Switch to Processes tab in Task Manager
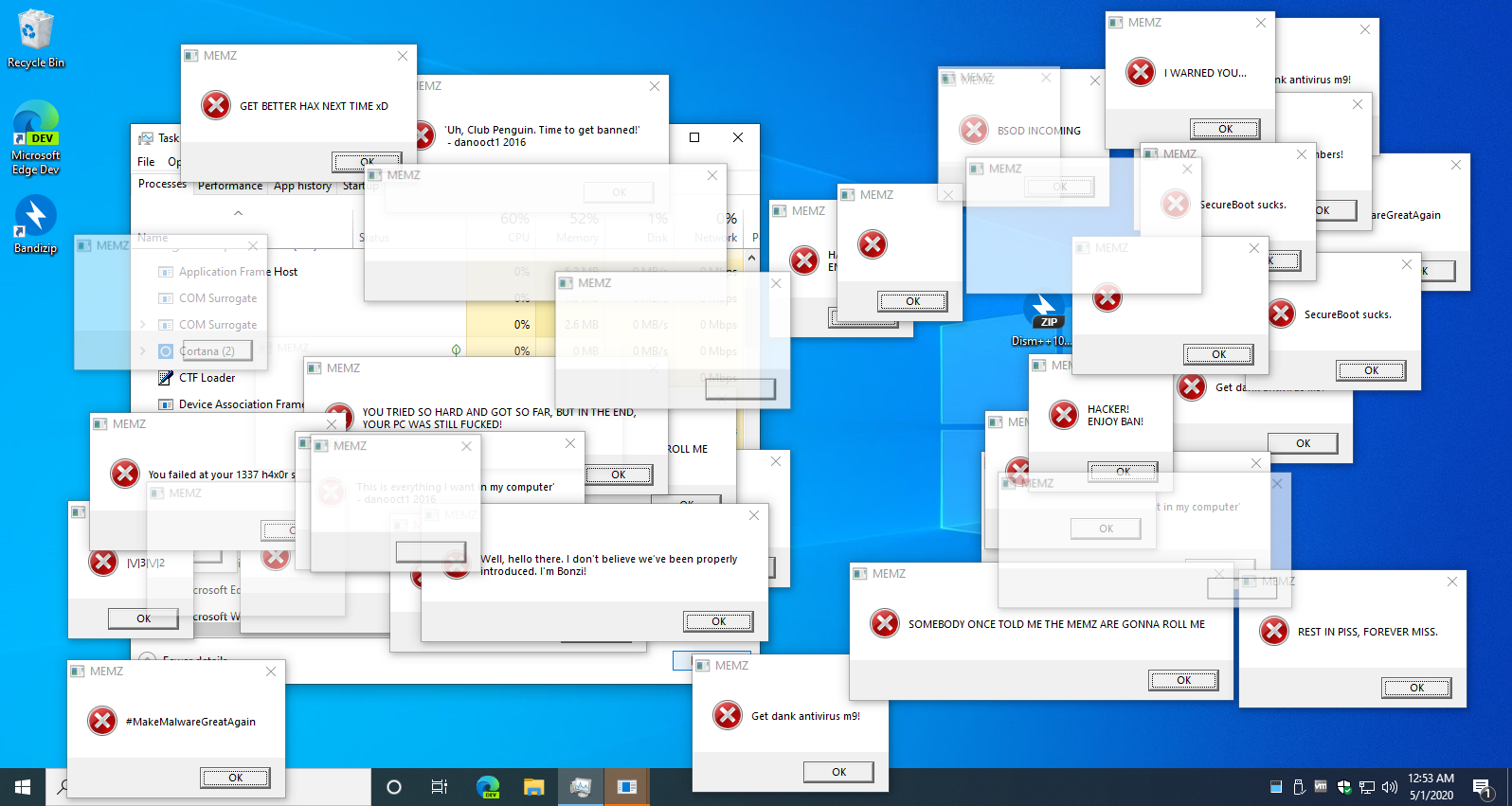The width and height of the screenshot is (1512, 806). coord(162,184)
